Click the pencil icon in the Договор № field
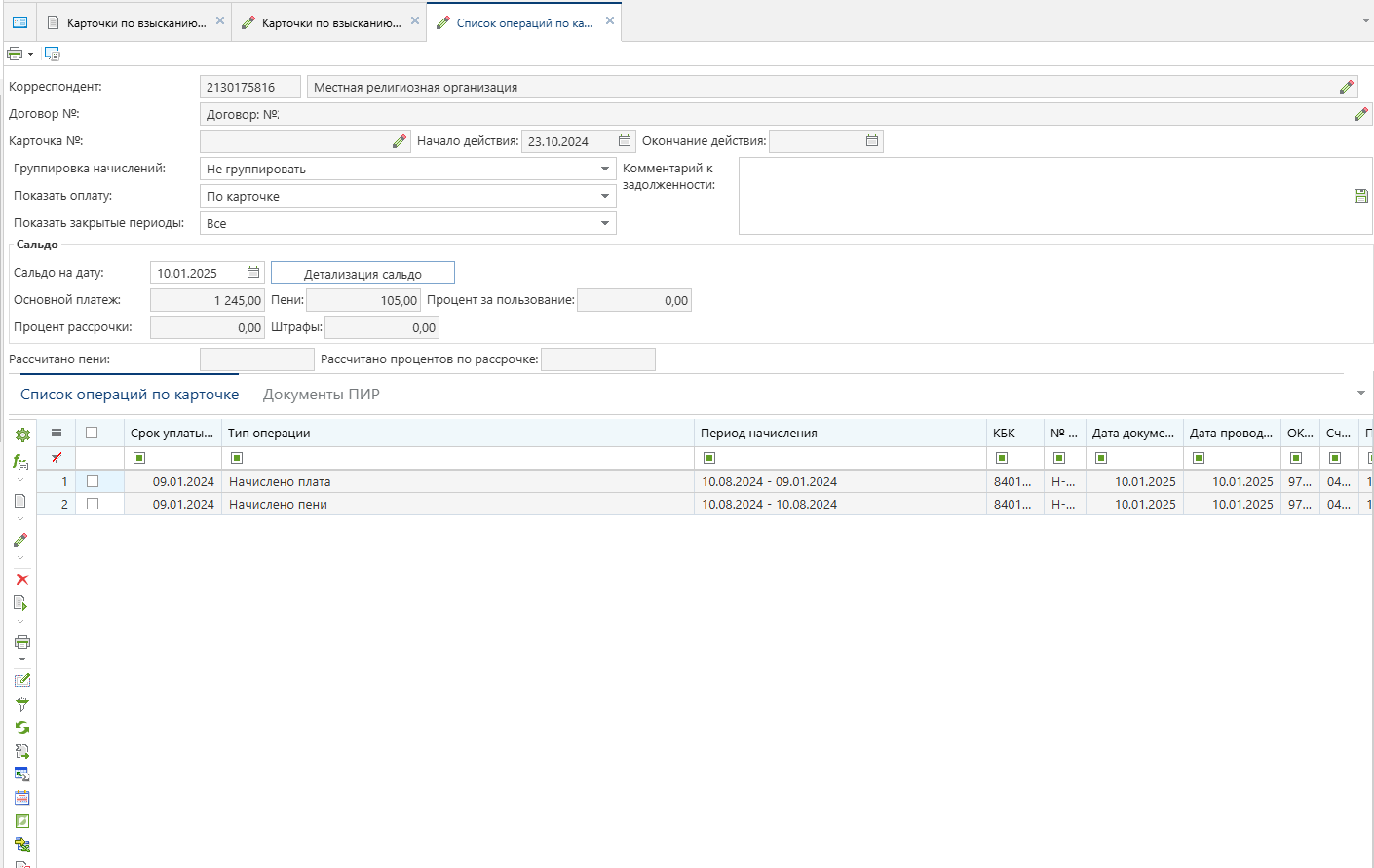This screenshot has width=1374, height=868. pyautogui.click(x=1361, y=114)
